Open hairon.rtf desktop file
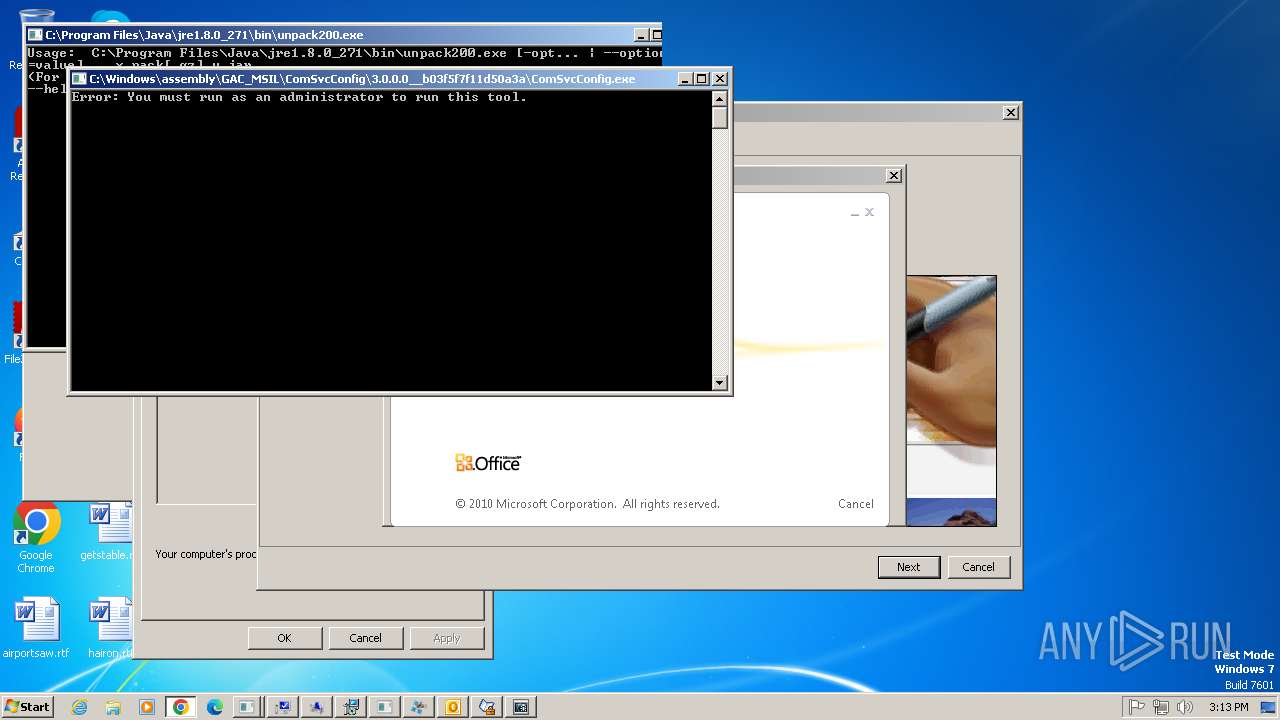The image size is (1280, 720). click(x=110, y=629)
